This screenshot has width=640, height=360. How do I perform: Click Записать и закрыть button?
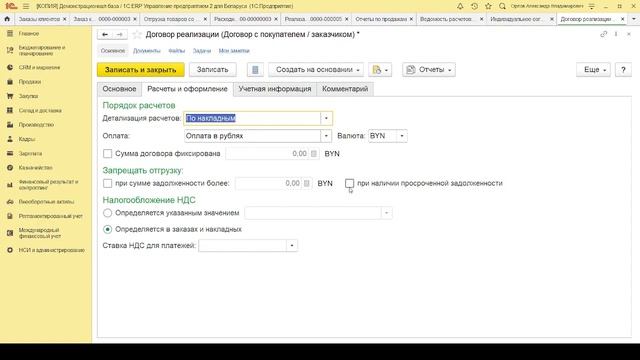pyautogui.click(x=140, y=70)
